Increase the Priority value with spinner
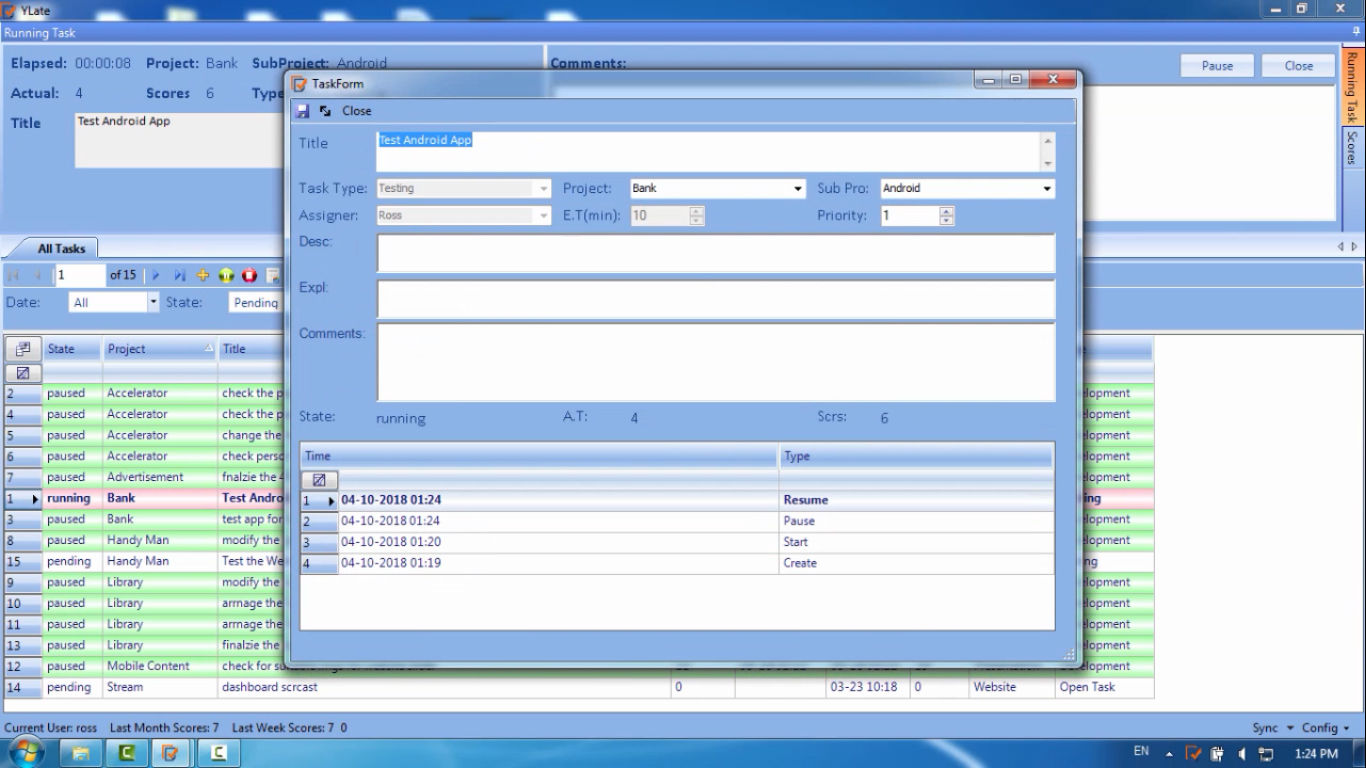Screen dimensions: 1366x768 tap(947, 211)
